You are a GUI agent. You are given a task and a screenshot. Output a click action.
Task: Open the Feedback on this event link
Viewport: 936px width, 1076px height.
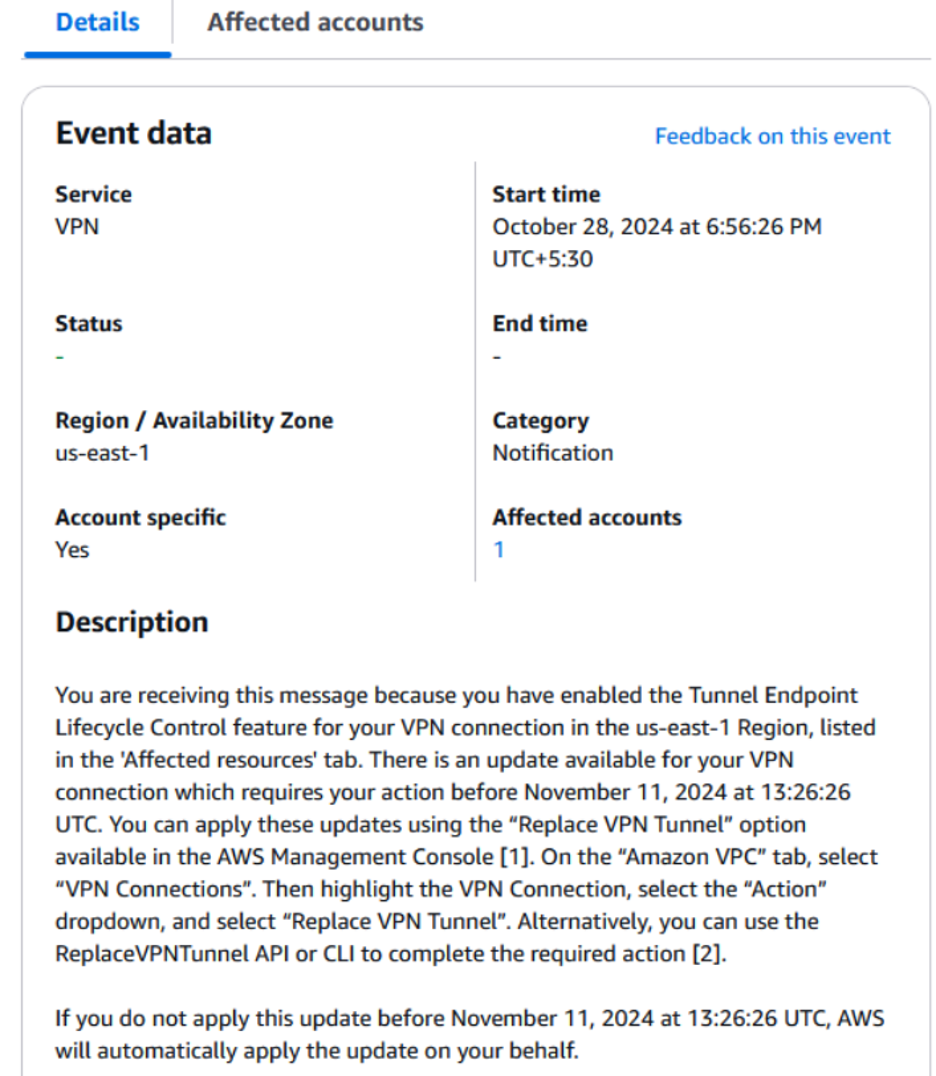772,136
